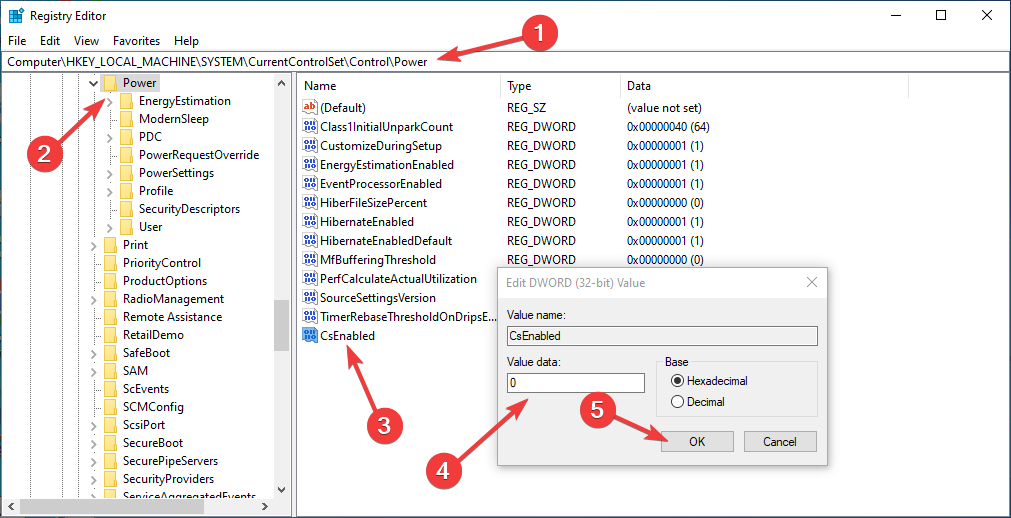Click the tree pane vertical scrollbar thumb
Viewport: 1011px width, 518px height.
(x=281, y=324)
